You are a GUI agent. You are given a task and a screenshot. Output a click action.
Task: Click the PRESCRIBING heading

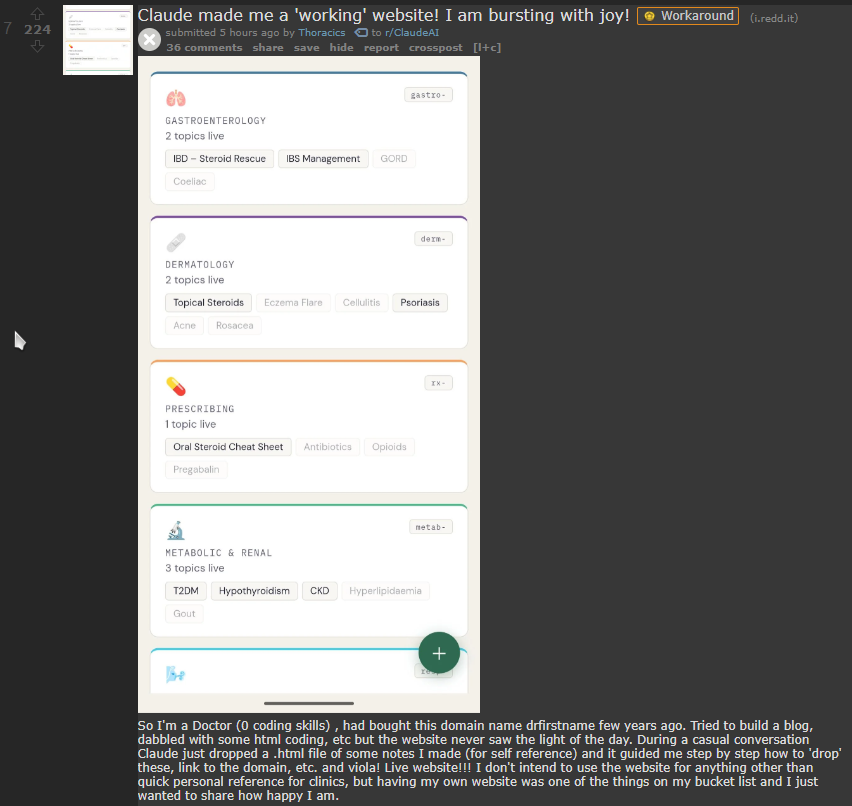tap(200, 409)
